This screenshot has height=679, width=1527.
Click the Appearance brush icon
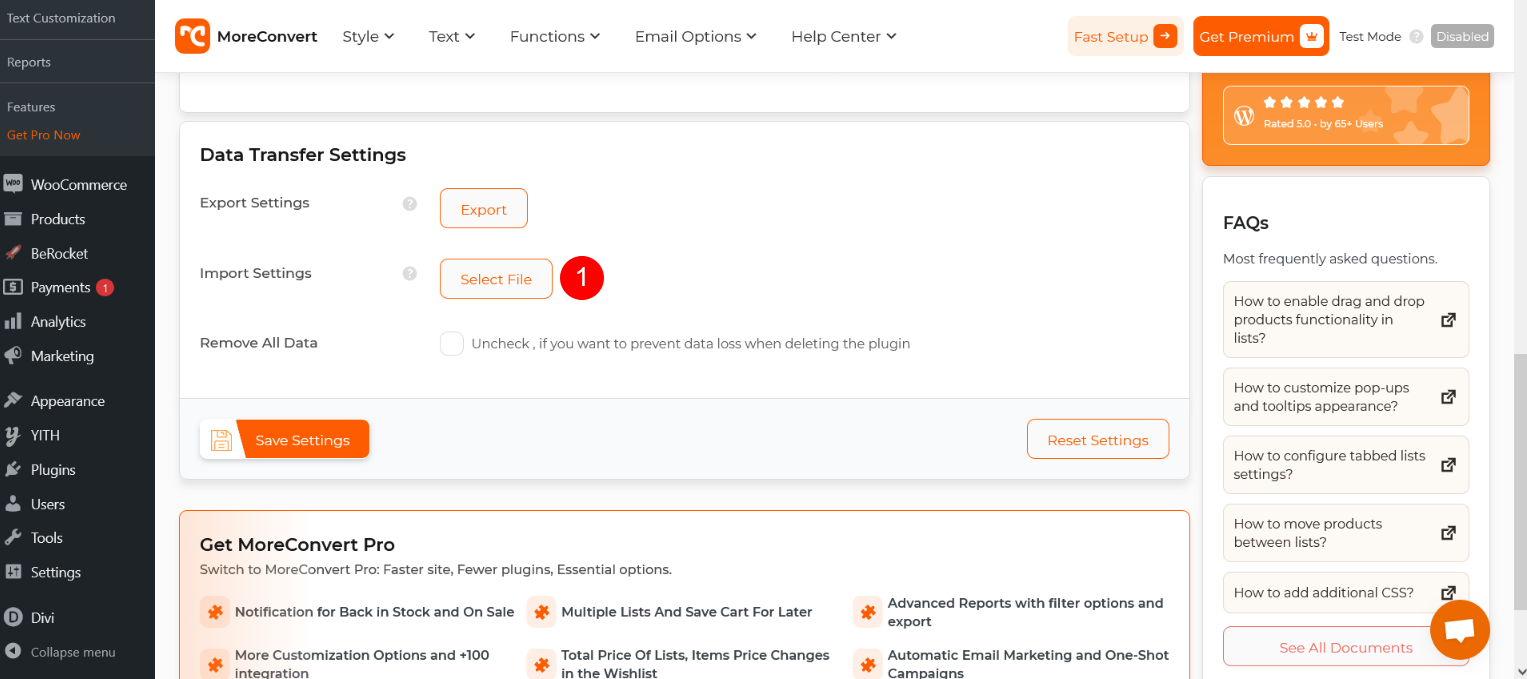13,401
